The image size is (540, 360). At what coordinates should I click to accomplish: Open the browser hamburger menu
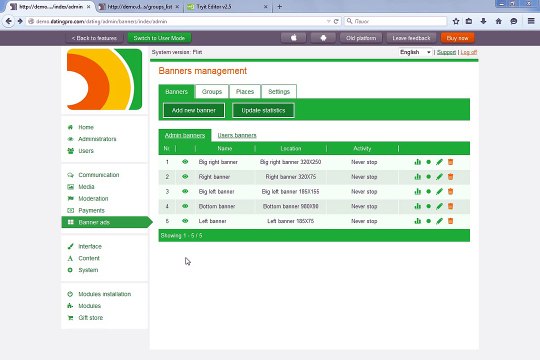click(x=531, y=21)
